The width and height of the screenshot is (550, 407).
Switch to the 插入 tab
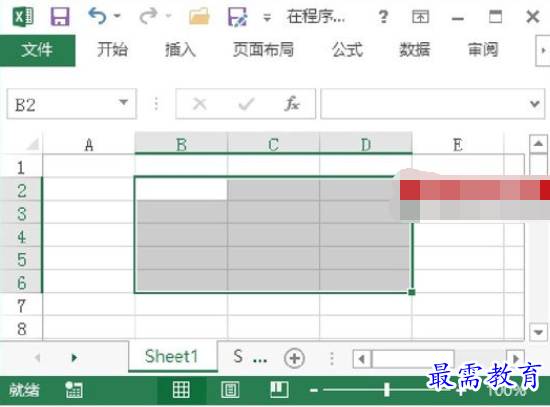tap(180, 49)
